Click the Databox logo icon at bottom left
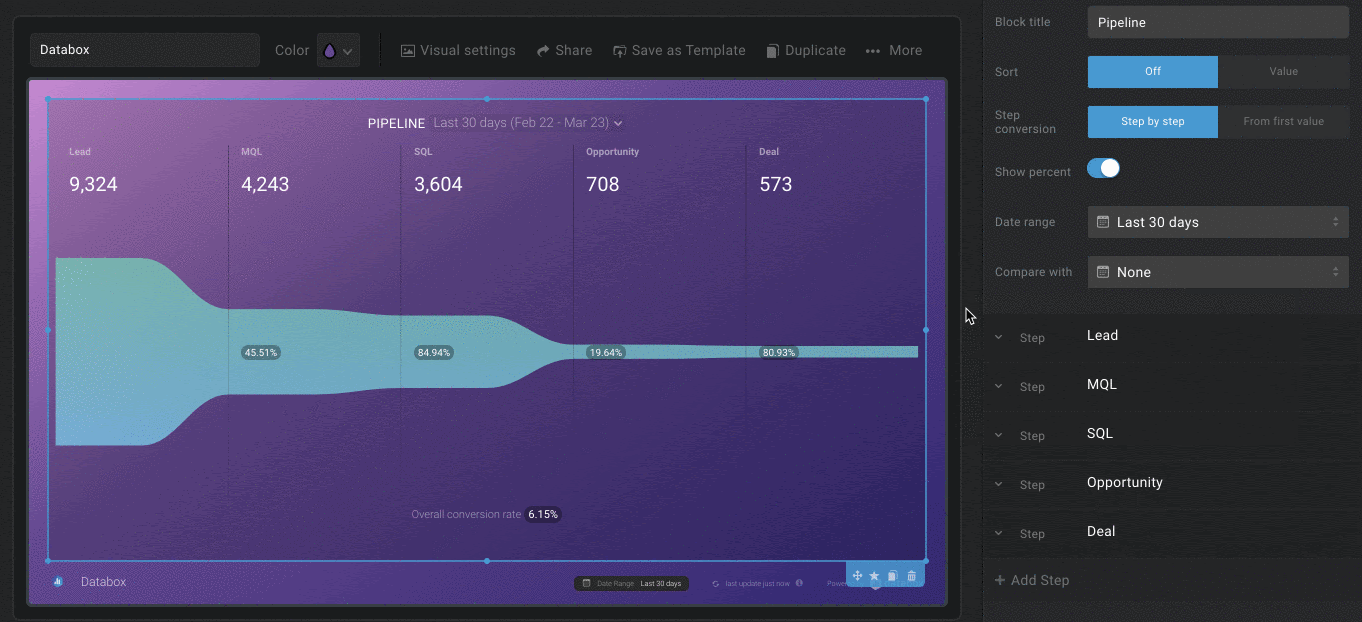The height and width of the screenshot is (622, 1362). pyautogui.click(x=58, y=582)
